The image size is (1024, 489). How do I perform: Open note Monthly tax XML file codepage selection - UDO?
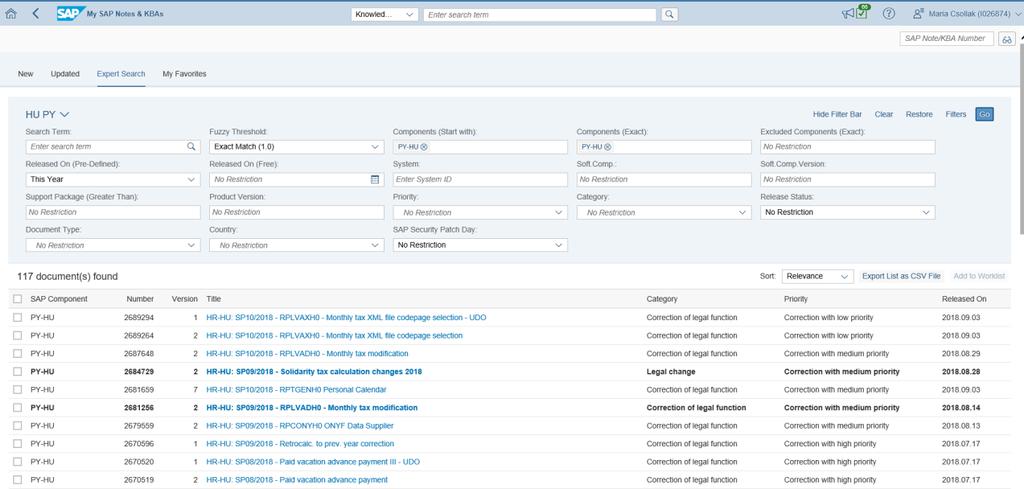pyautogui.click(x=346, y=317)
